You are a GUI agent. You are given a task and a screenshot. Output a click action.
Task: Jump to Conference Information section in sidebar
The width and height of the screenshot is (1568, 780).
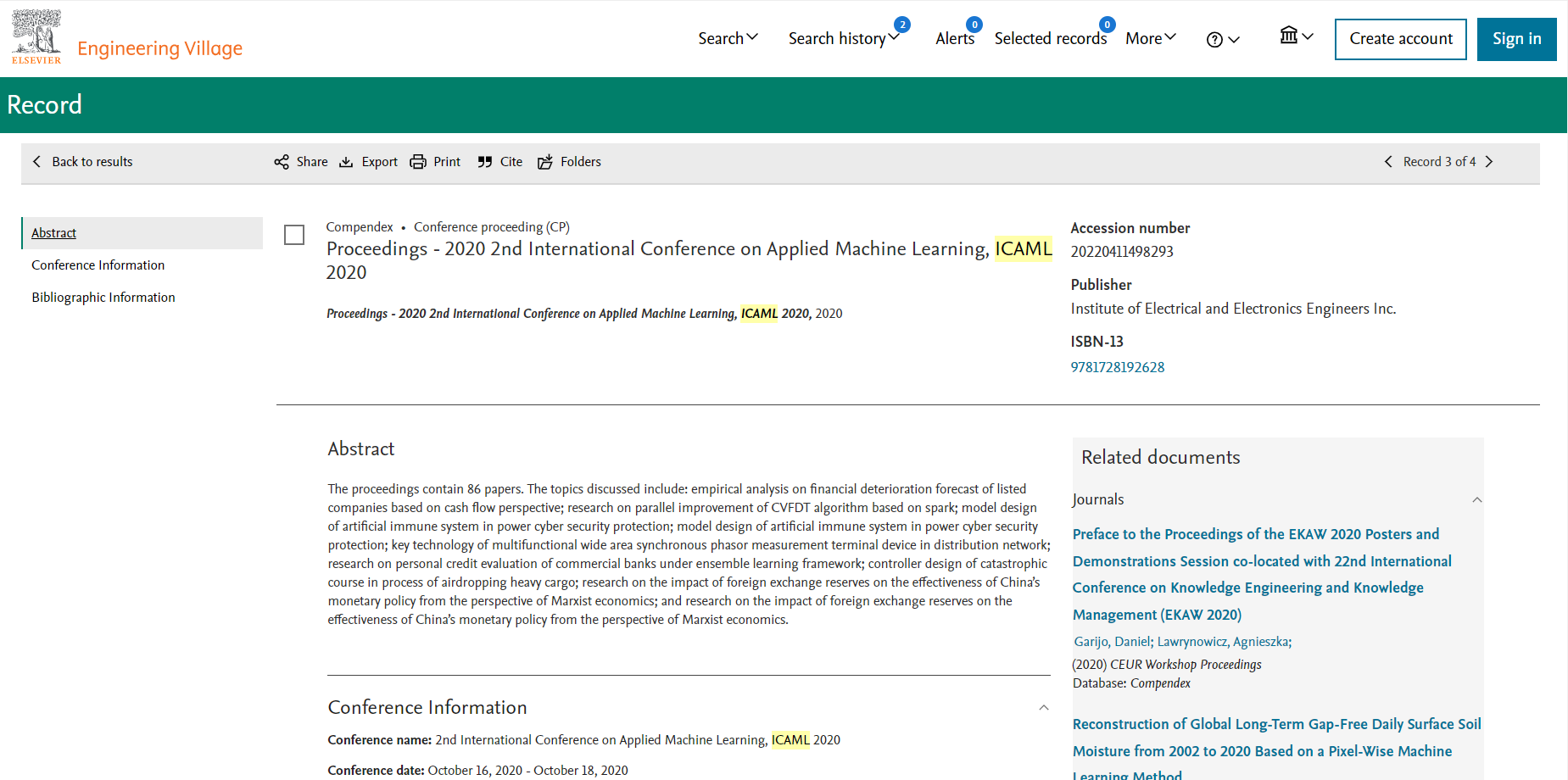click(98, 265)
